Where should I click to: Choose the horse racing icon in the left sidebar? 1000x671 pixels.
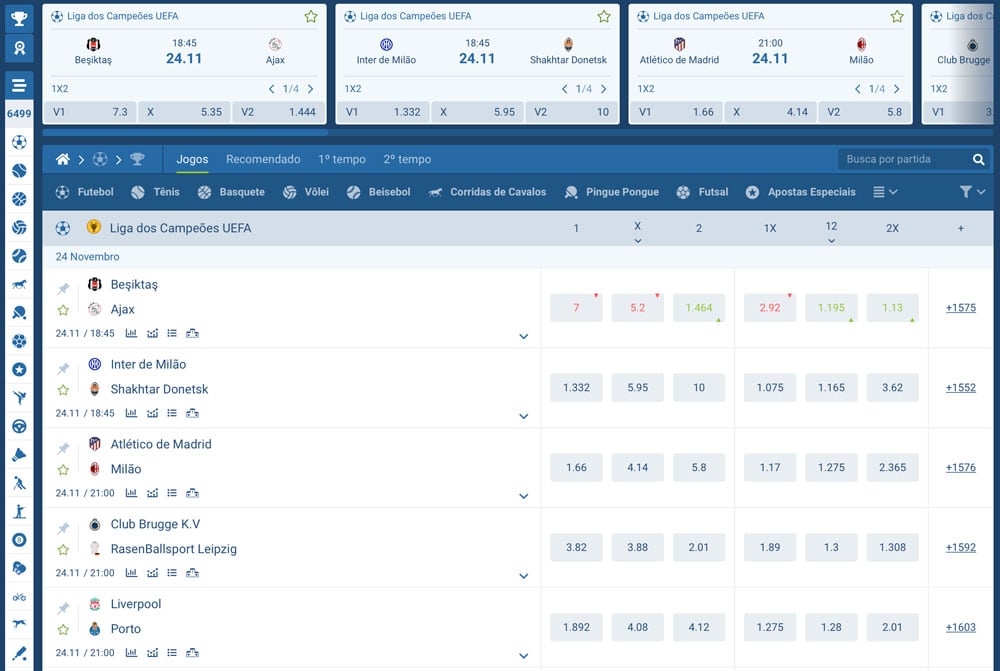(19, 284)
